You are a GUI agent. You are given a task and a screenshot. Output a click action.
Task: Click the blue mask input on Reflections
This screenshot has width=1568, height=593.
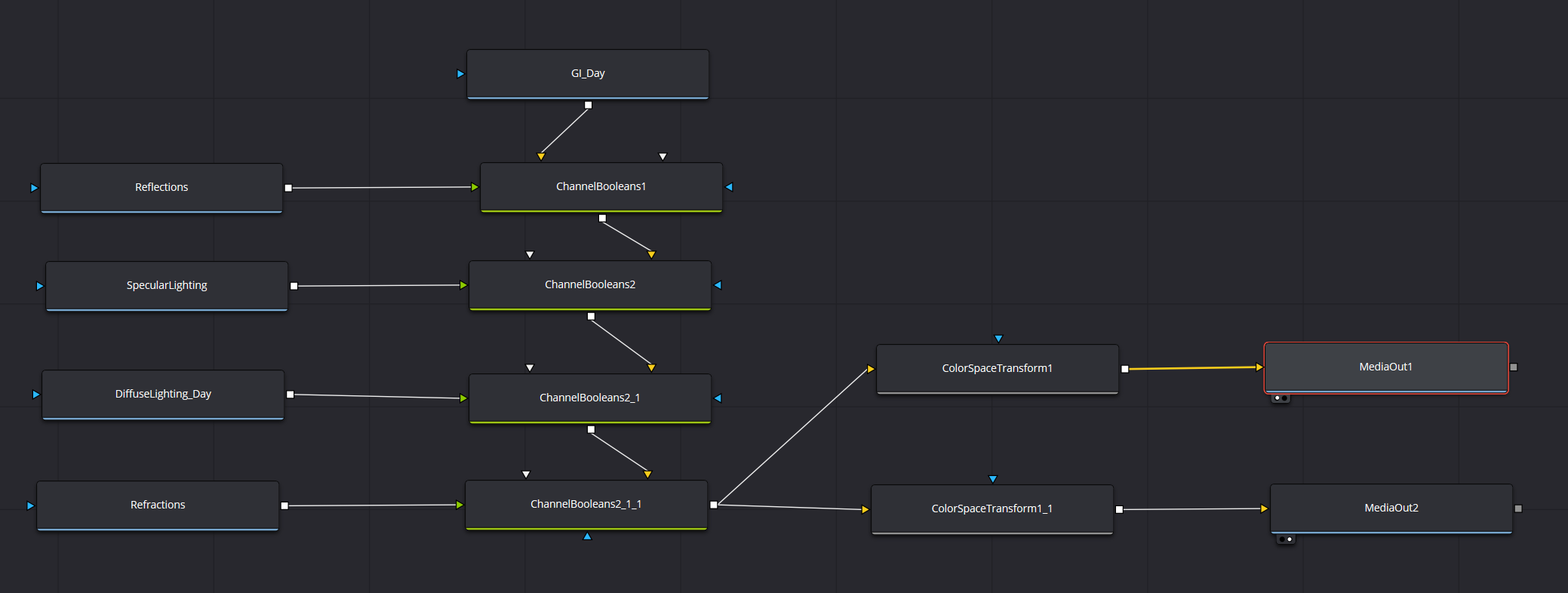pos(34,188)
